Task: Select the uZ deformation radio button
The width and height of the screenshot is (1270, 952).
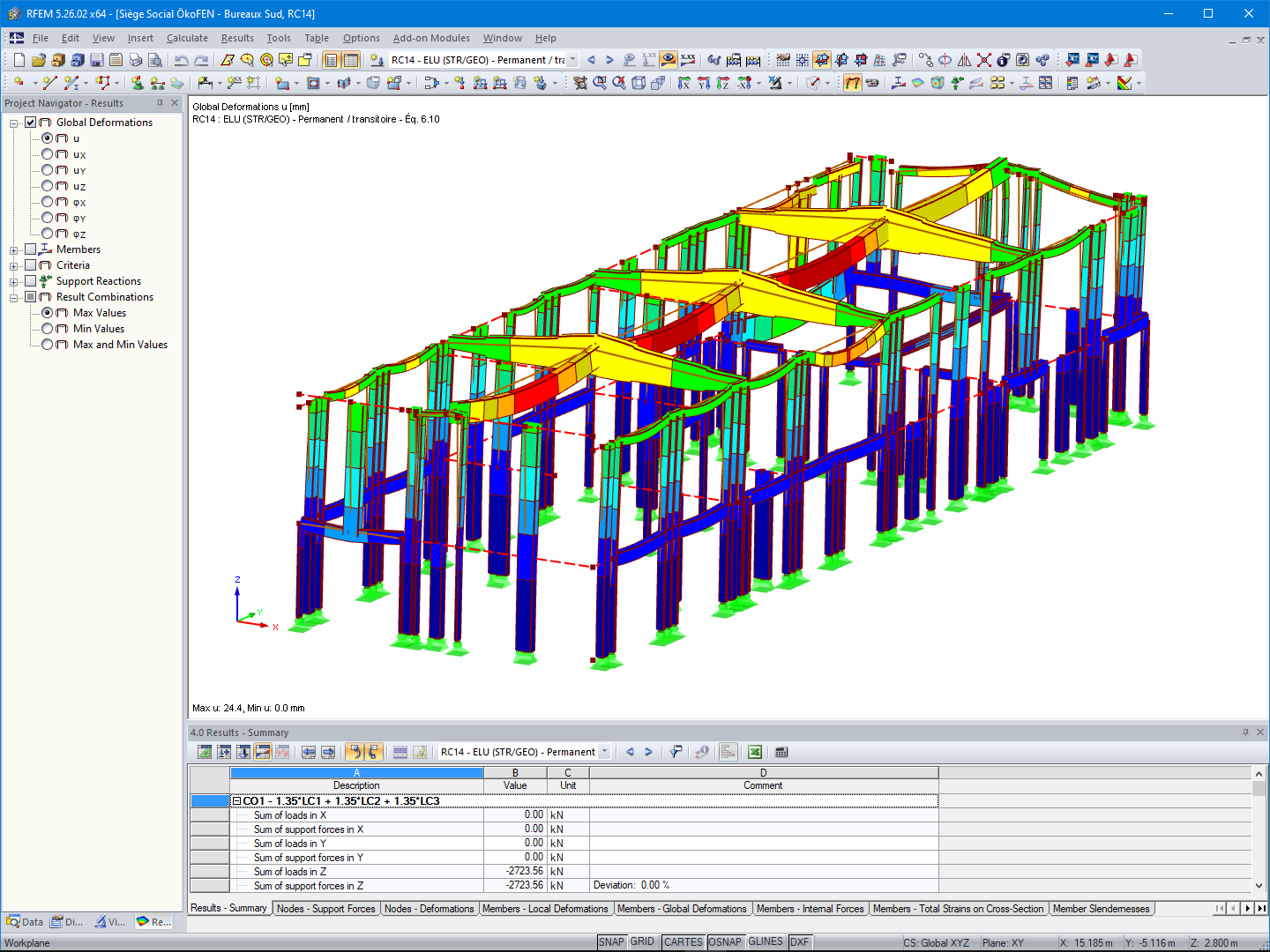Action: pyautogui.click(x=48, y=186)
